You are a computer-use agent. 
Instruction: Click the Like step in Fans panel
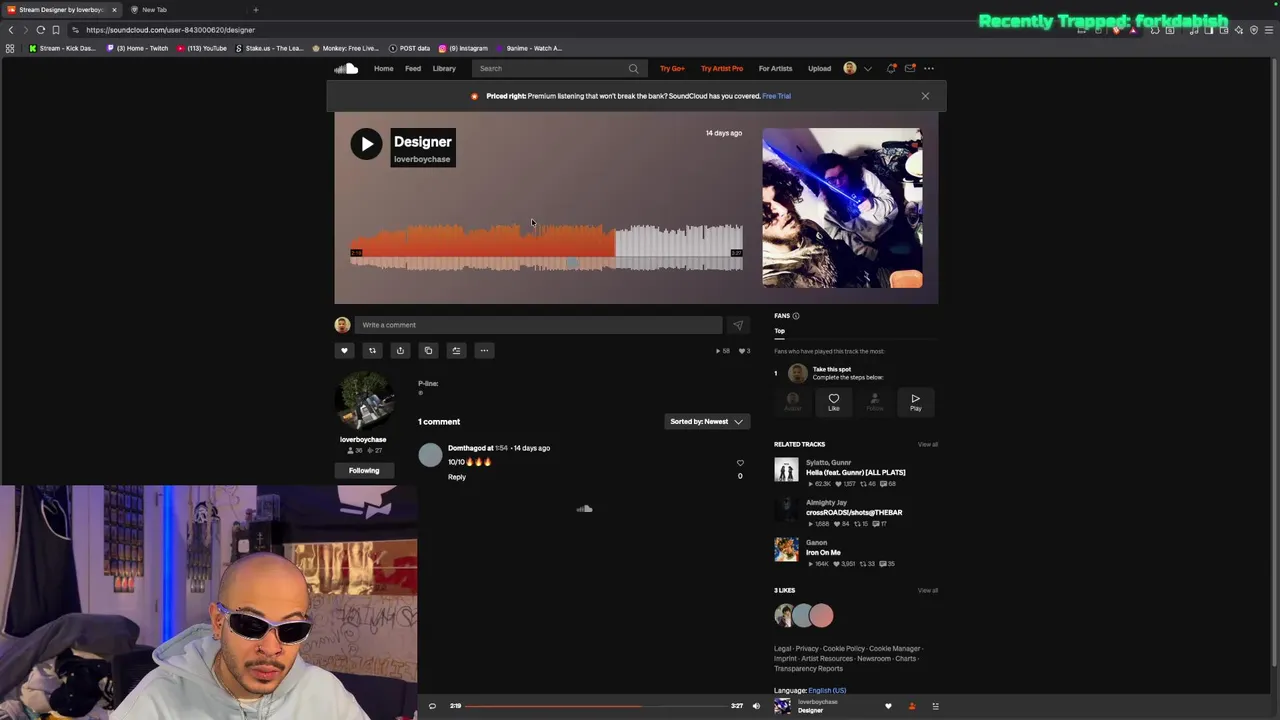[x=834, y=402]
